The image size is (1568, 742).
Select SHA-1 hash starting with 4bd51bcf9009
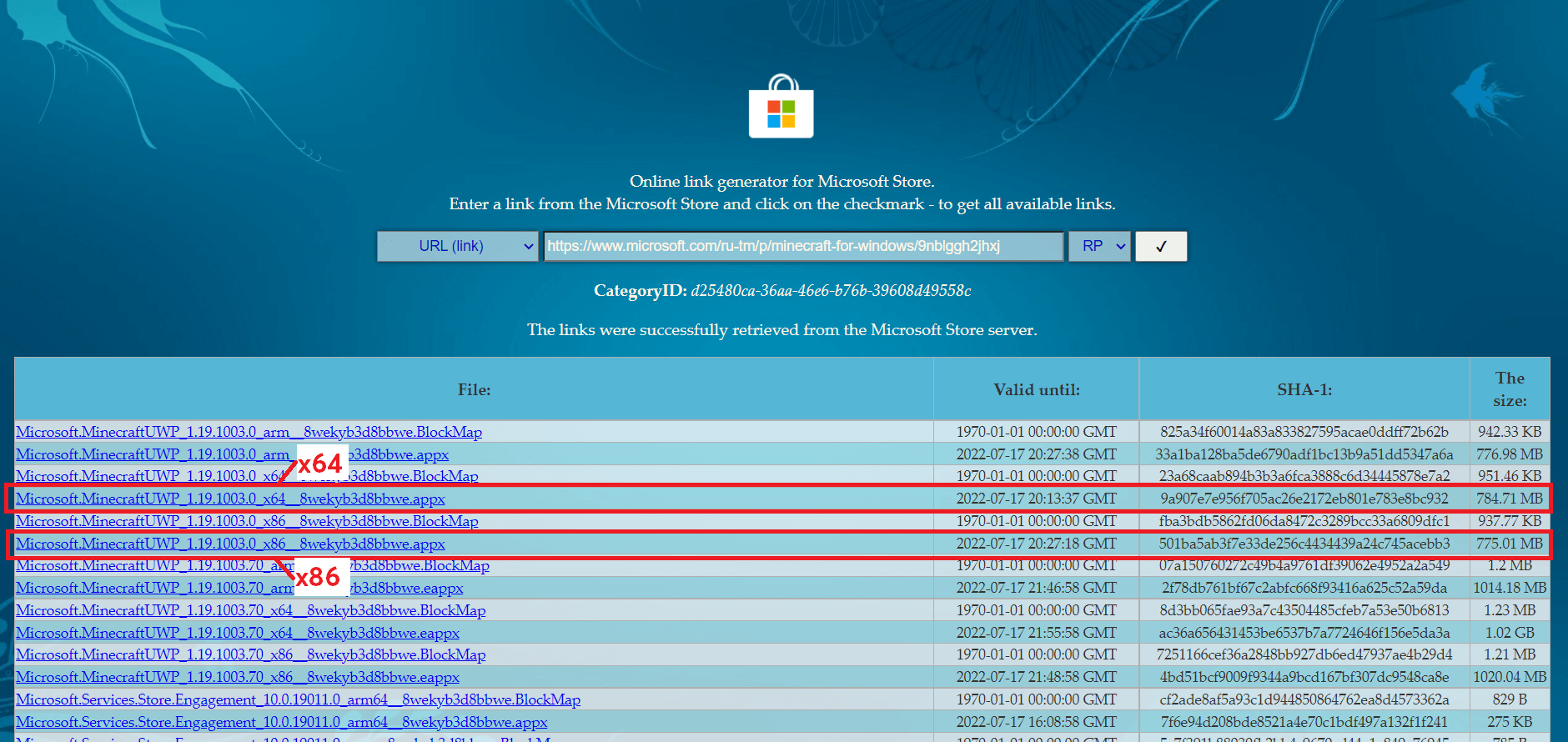point(1304,677)
